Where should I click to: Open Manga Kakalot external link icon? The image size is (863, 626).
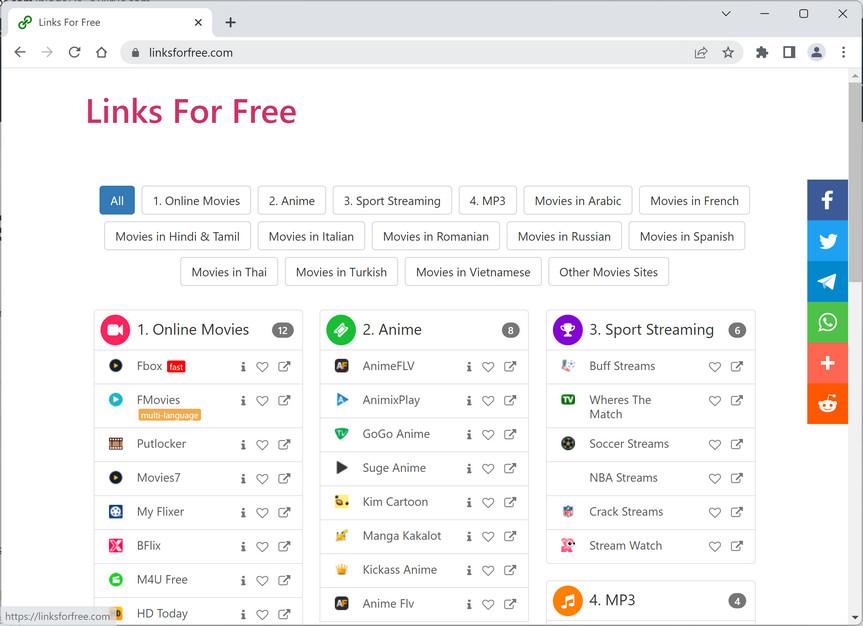pyautogui.click(x=510, y=536)
